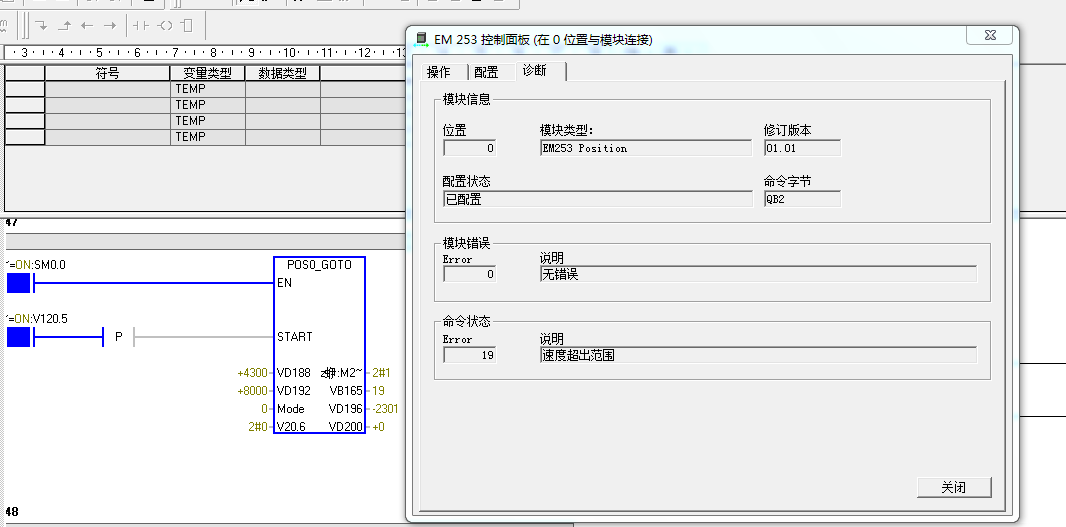The height and width of the screenshot is (527, 1066).
Task: Switch to the 操作 tab
Action: [x=439, y=72]
